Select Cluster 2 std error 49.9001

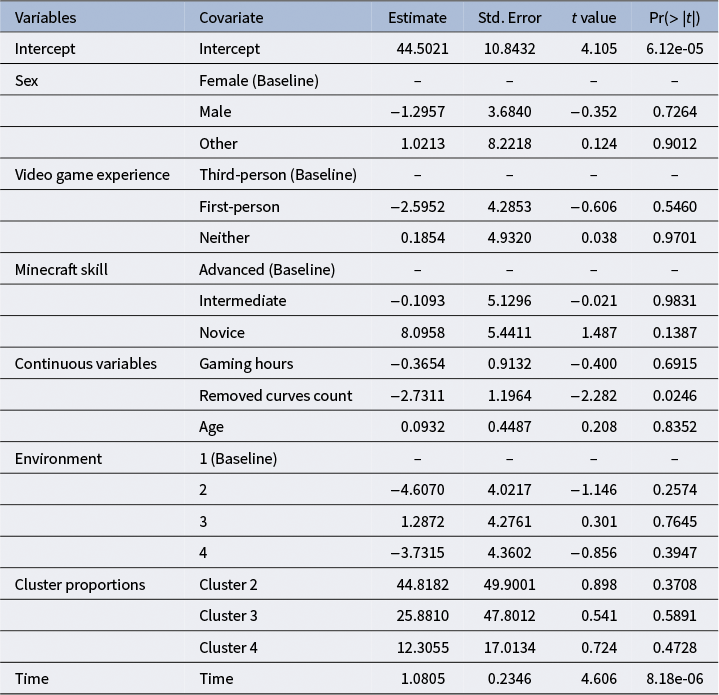509,585
